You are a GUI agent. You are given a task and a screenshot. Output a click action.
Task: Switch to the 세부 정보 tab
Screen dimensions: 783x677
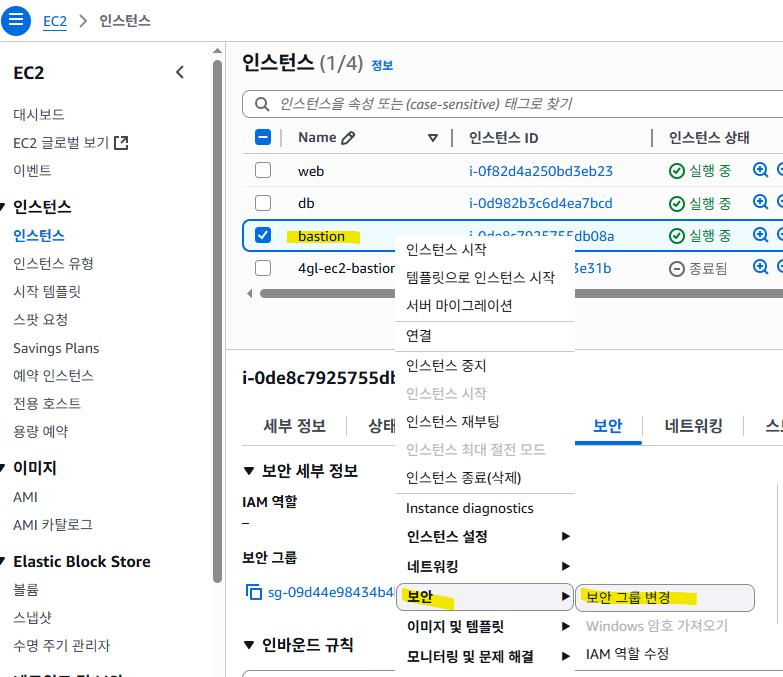click(295, 426)
